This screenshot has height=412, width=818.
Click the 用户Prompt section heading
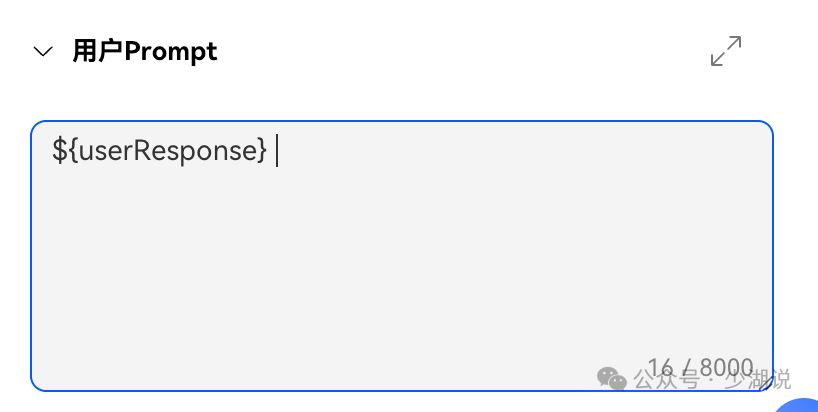145,51
